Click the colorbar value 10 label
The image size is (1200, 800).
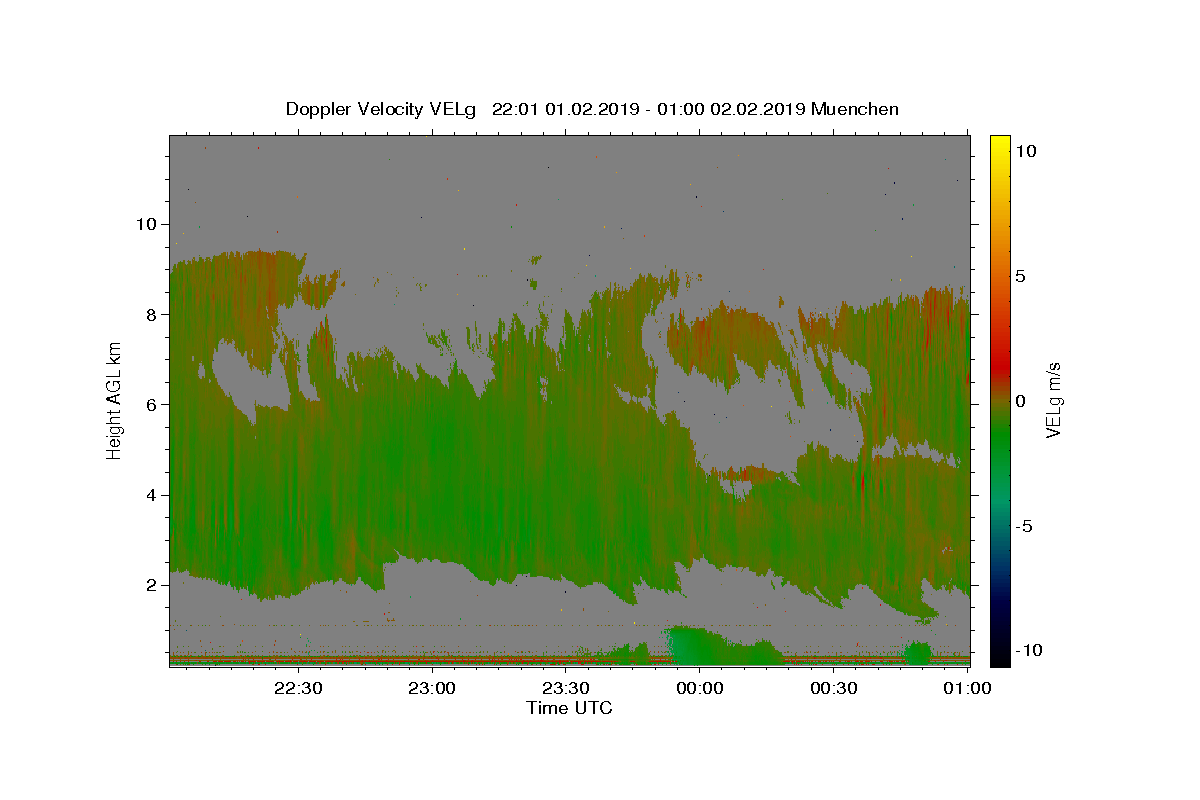(x=1026, y=150)
